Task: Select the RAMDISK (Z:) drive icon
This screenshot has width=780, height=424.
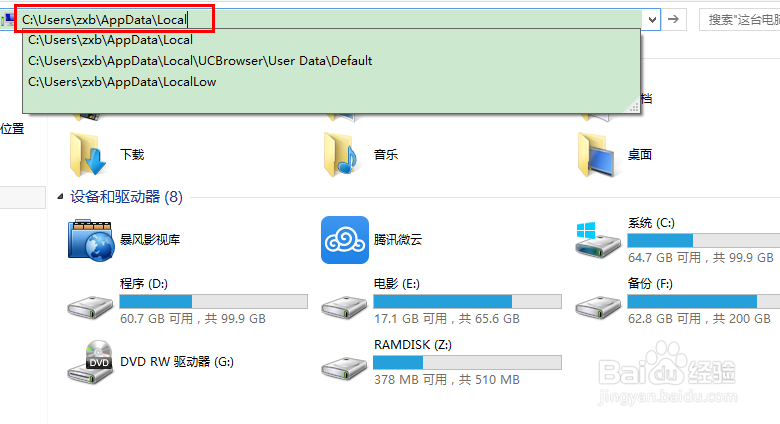Action: coord(344,368)
